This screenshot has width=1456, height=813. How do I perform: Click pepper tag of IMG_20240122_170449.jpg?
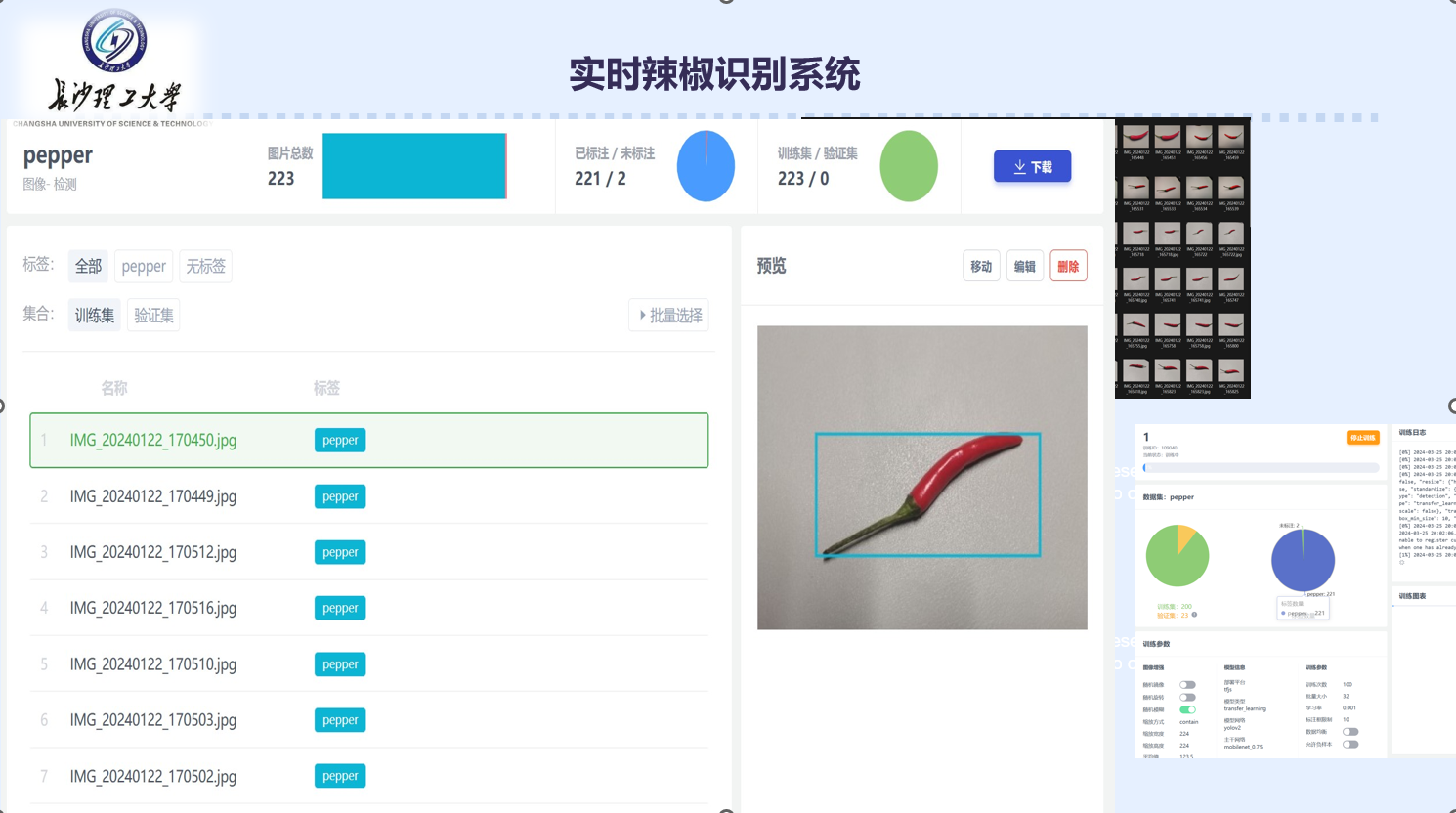(x=340, y=496)
